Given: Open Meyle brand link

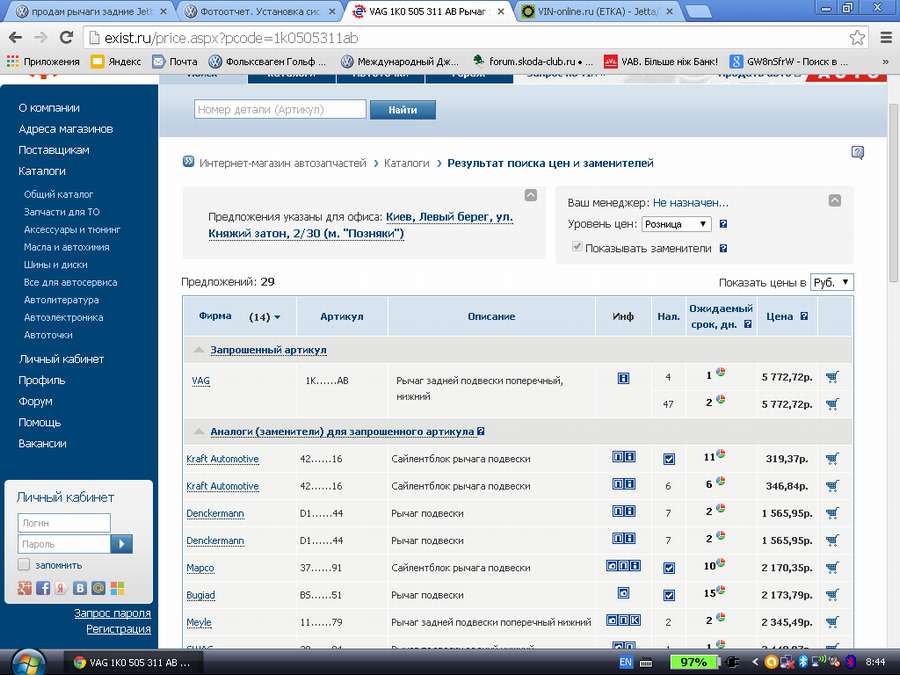Looking at the screenshot, I should pos(199,622).
